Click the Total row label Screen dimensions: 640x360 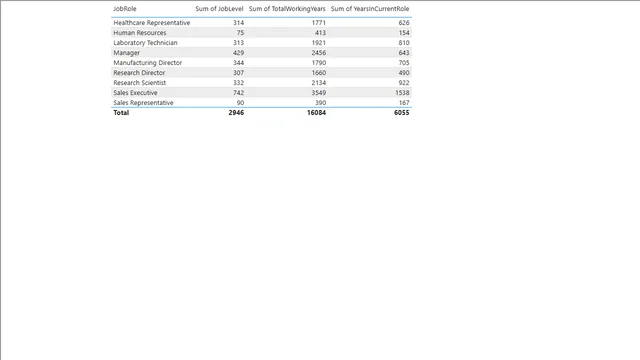121,113
